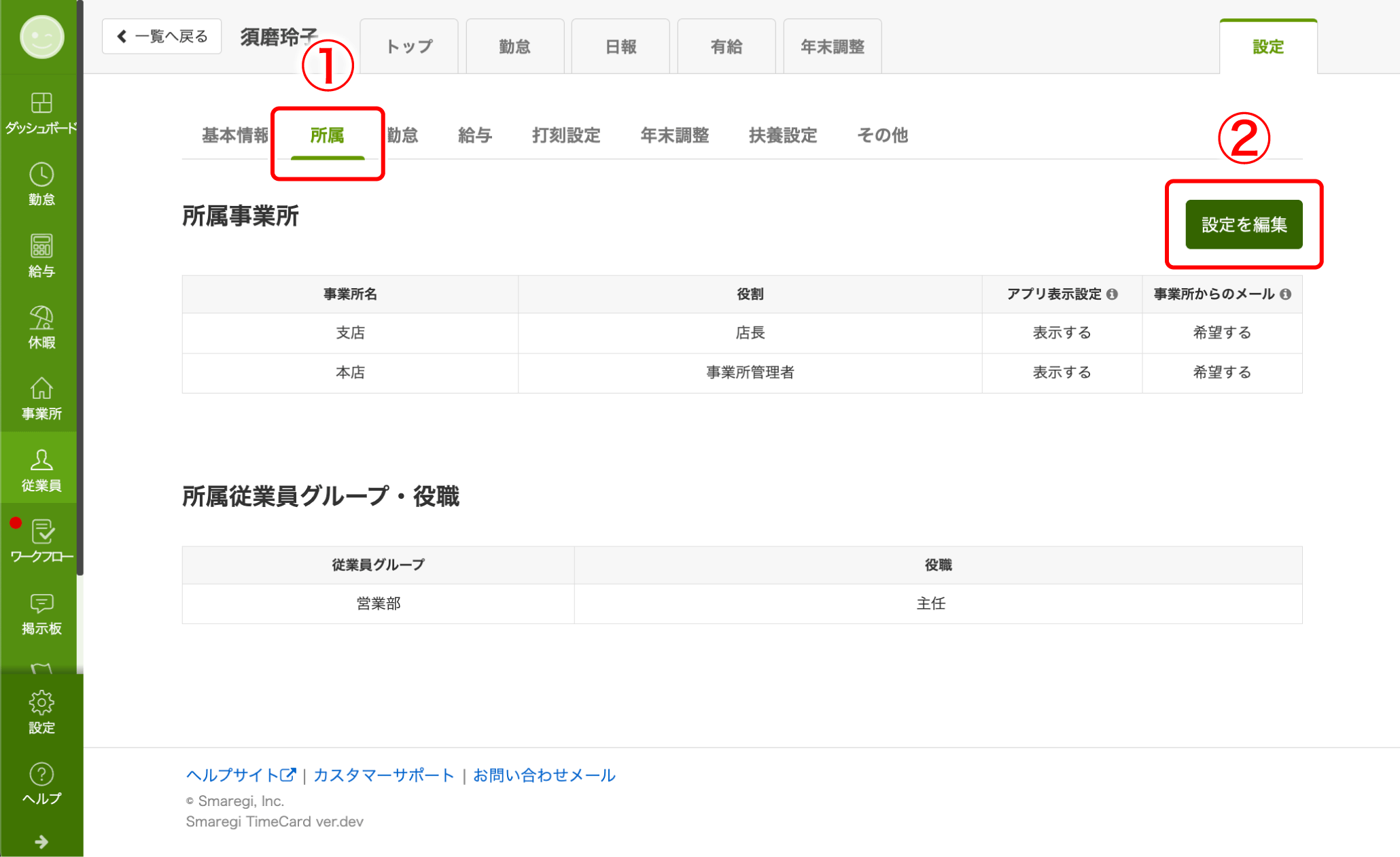Open the 設定 gear icon in sidebar
Image resolution: width=1400 pixels, height=857 pixels.
pos(41,712)
